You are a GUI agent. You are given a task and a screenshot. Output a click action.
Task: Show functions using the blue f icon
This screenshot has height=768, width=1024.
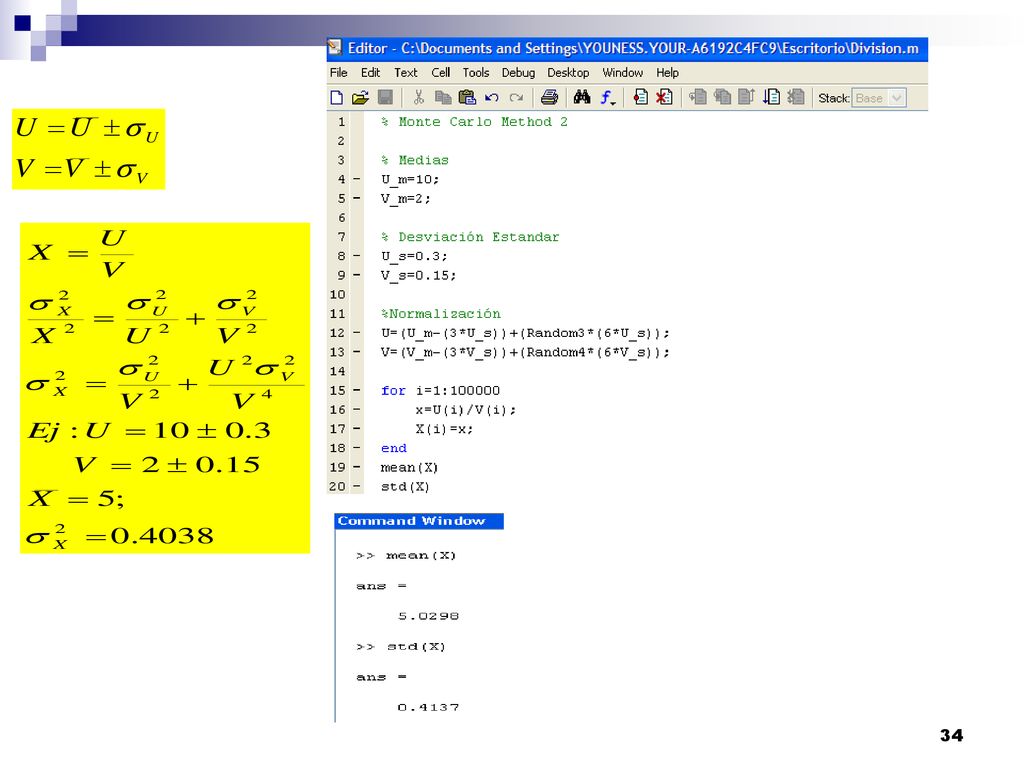(608, 98)
